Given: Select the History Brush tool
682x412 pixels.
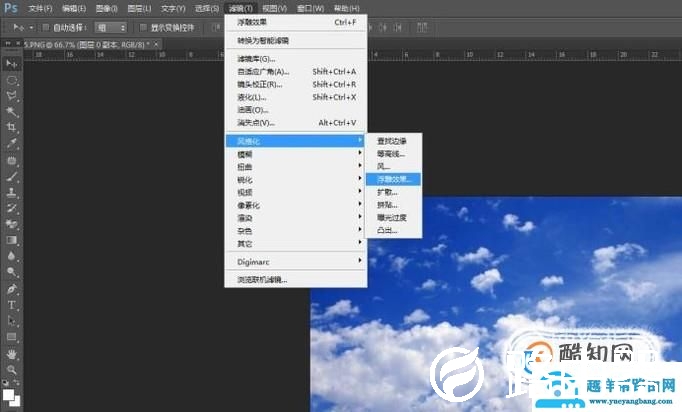Looking at the screenshot, I should click(12, 208).
